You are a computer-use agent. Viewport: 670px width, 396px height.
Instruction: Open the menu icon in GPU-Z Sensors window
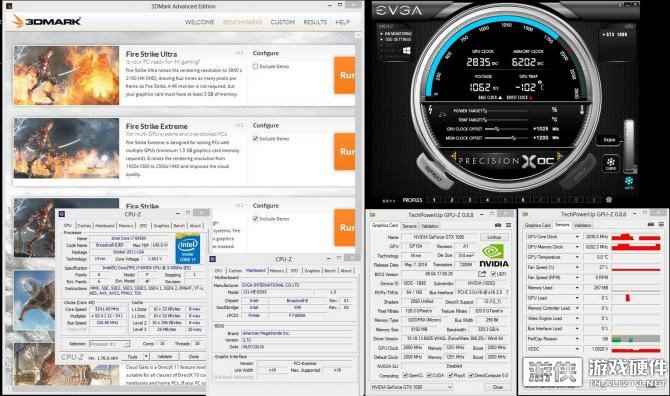(661, 225)
